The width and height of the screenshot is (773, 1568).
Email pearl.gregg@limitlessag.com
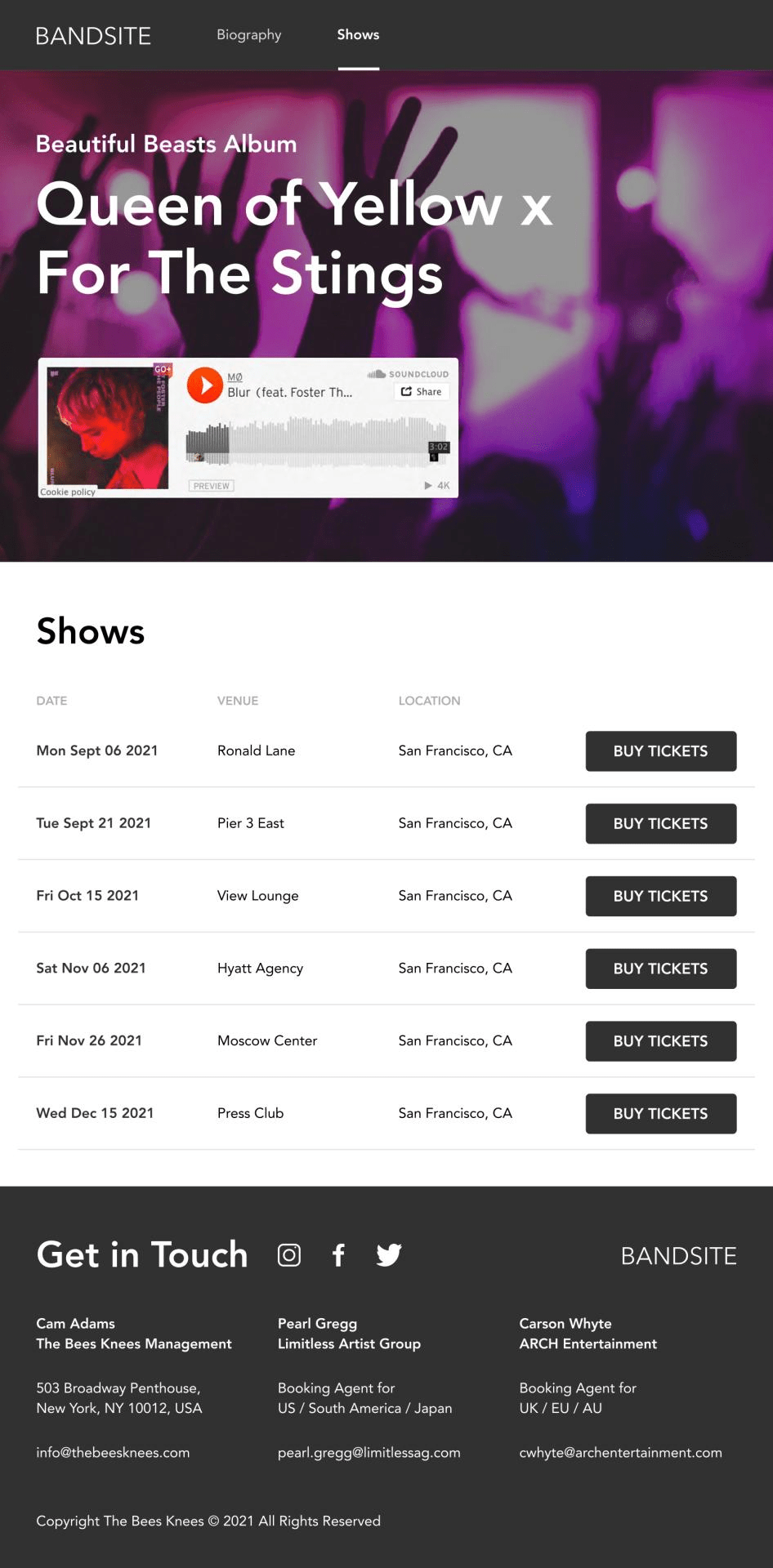click(369, 1453)
